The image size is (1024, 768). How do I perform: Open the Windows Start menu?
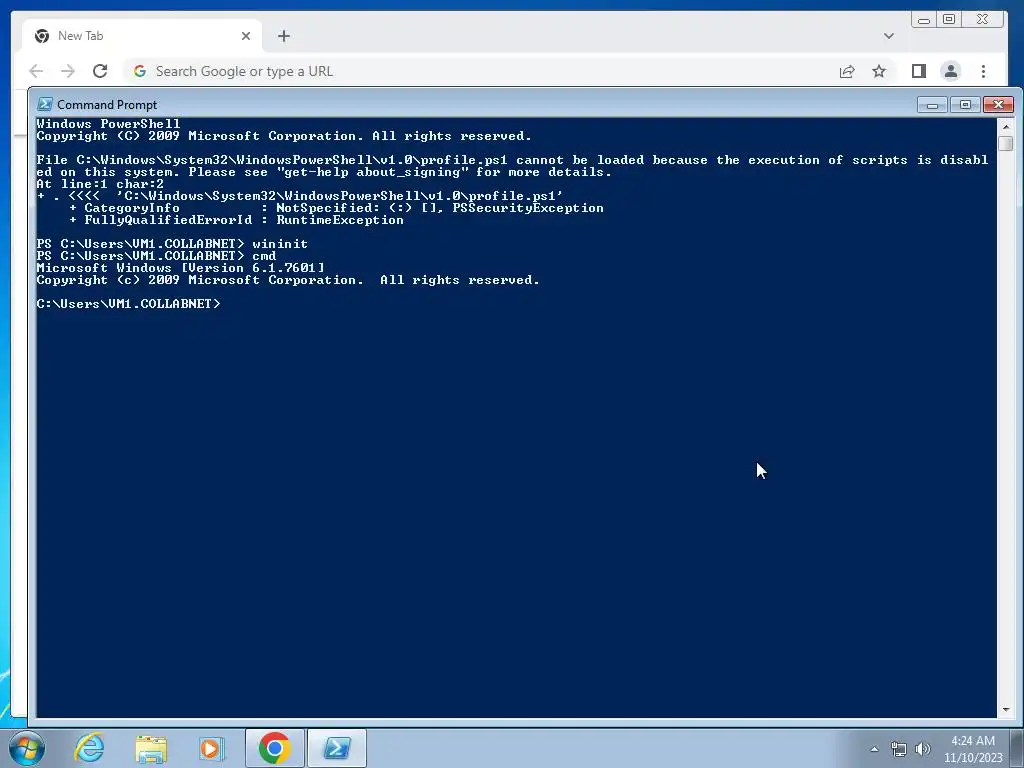pos(27,748)
